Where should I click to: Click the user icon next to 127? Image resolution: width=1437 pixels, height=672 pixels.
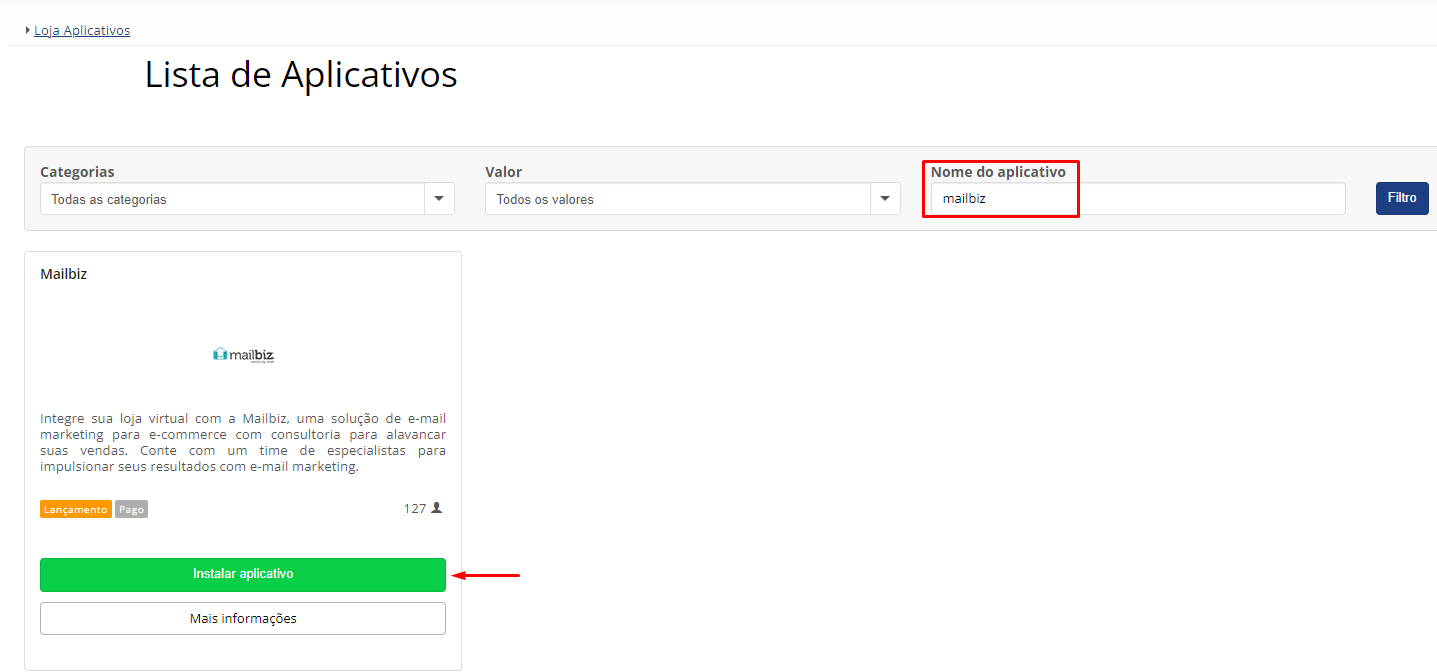click(x=436, y=508)
